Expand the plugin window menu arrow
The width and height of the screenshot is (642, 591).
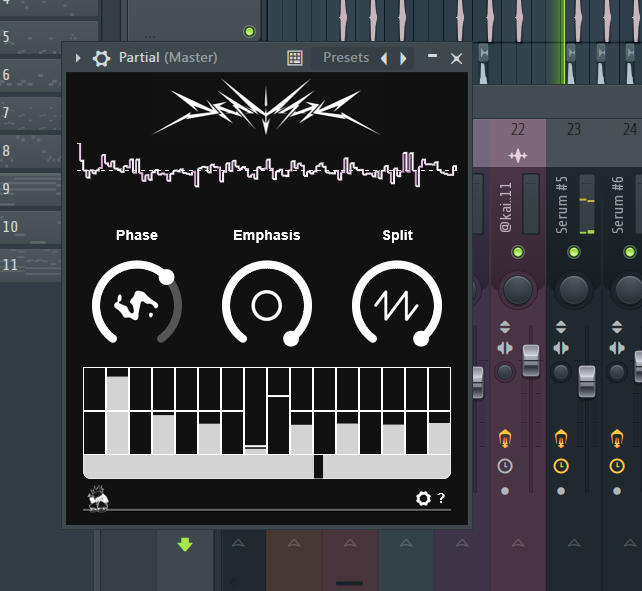tap(78, 58)
